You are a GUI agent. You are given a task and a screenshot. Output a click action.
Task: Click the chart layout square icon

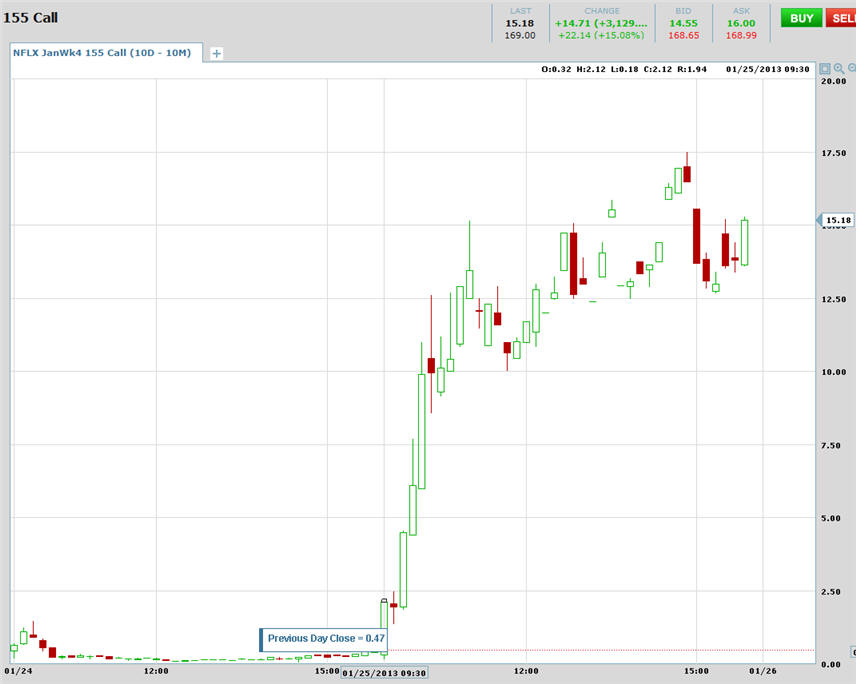825,69
